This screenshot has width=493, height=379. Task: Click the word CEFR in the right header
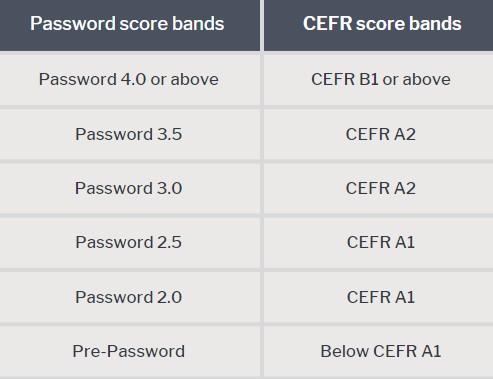coord(327,24)
